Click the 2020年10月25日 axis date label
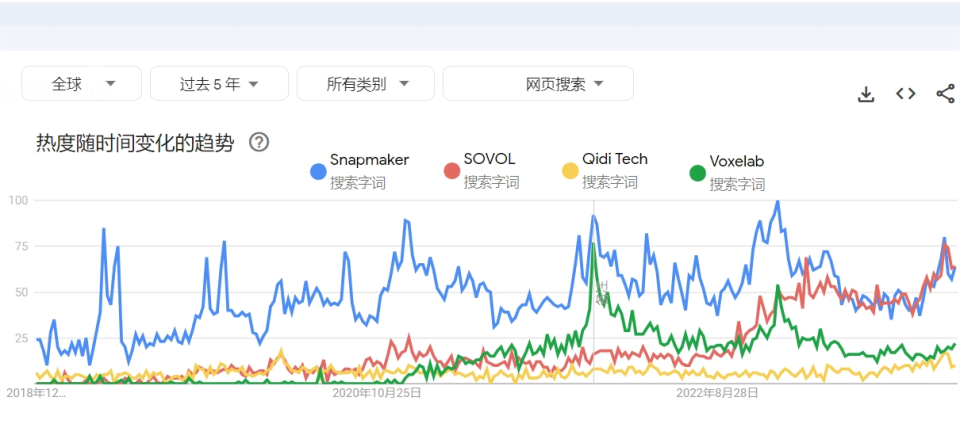Viewport: 960px width, 424px height. (376, 393)
